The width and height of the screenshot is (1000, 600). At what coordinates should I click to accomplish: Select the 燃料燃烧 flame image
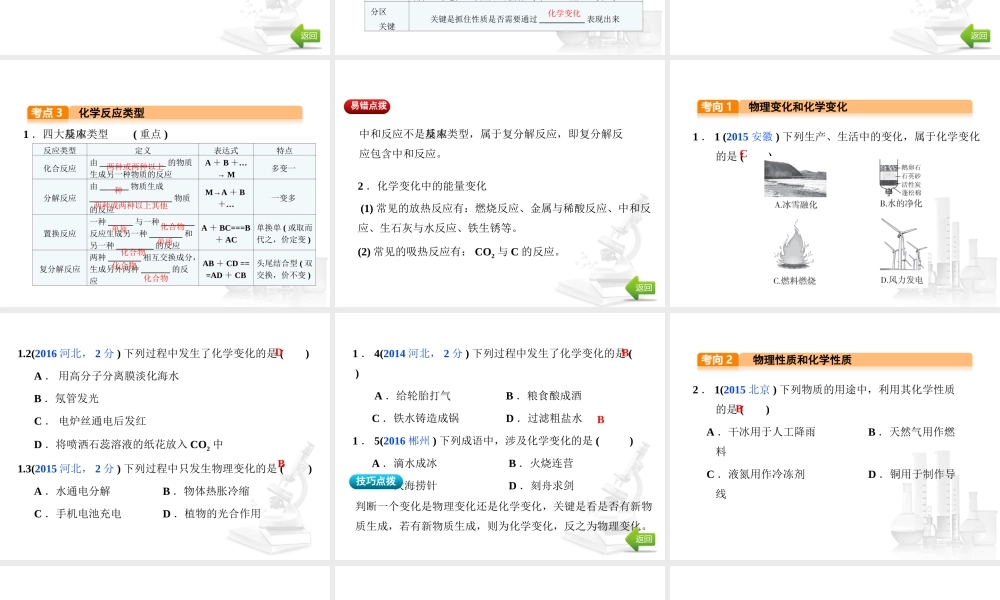[794, 247]
